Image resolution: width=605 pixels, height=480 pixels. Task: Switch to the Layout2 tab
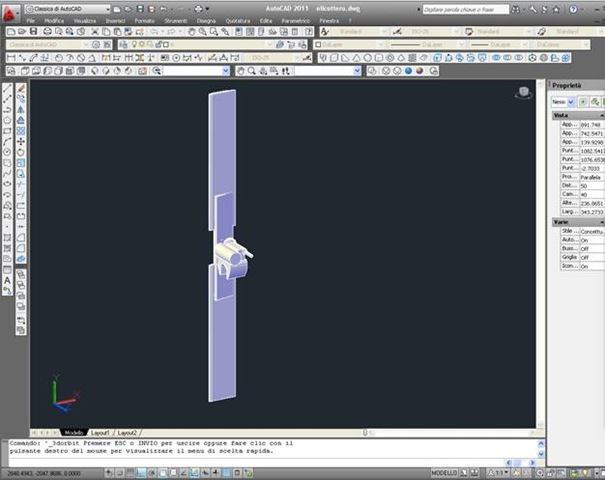coord(127,433)
